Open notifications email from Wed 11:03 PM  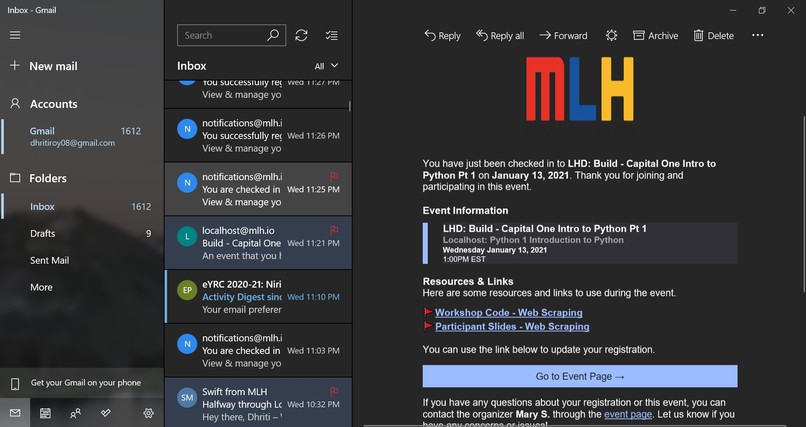258,350
